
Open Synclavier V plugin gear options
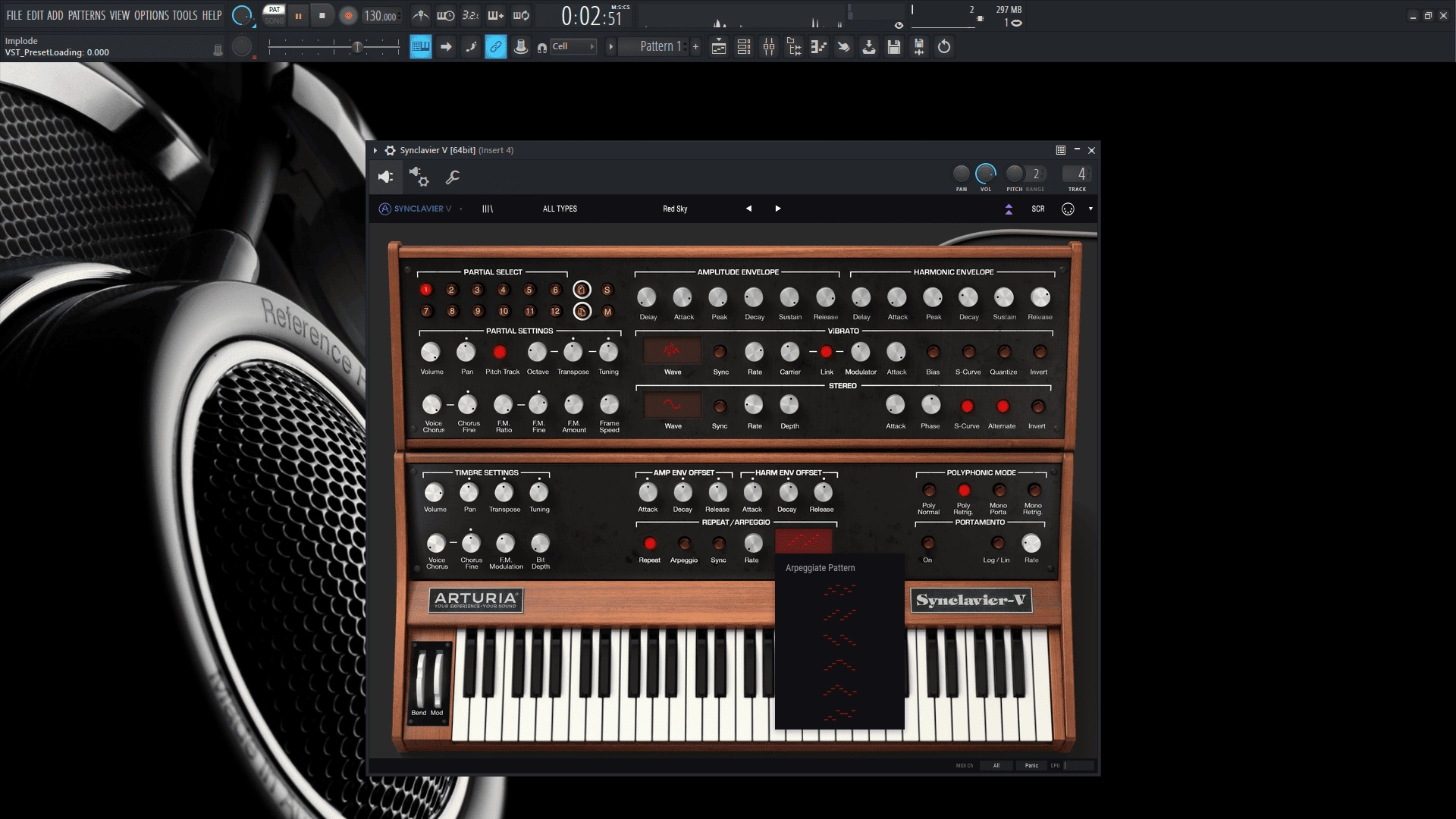coord(390,150)
